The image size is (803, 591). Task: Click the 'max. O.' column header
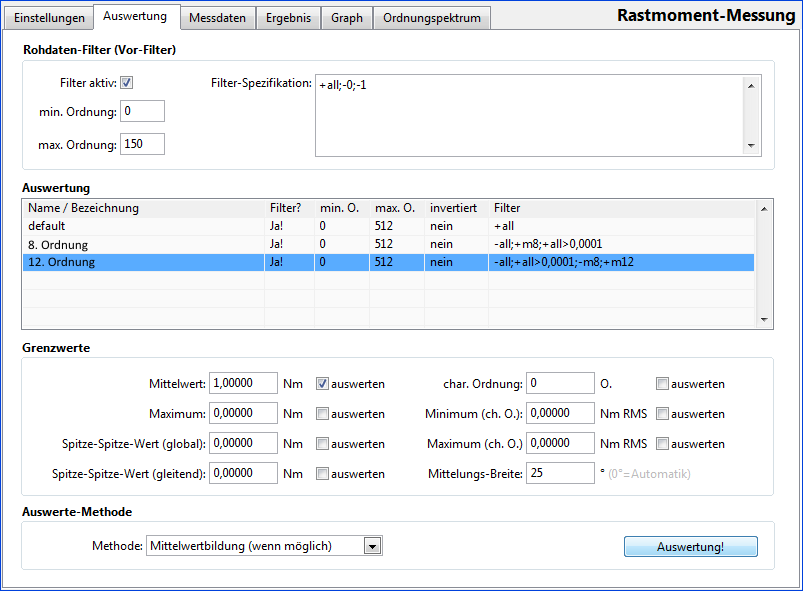(396, 208)
